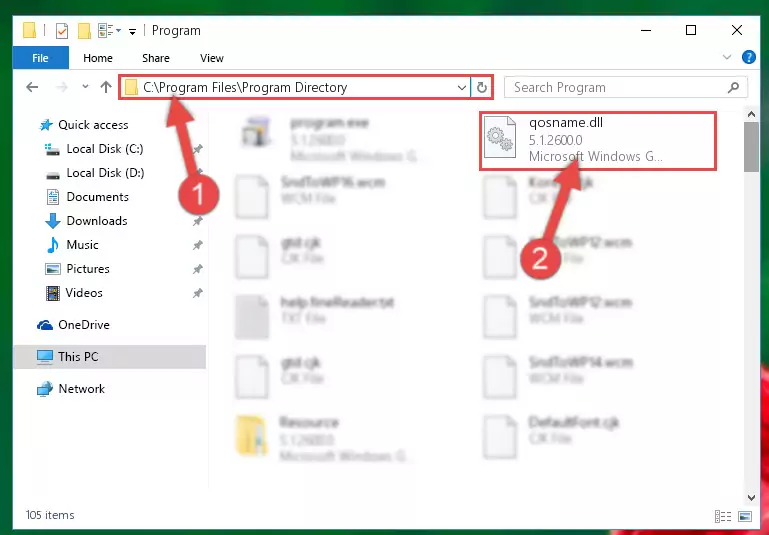769x535 pixels.
Task: Select the DefaultFont.cjk file
Action: tap(553, 436)
